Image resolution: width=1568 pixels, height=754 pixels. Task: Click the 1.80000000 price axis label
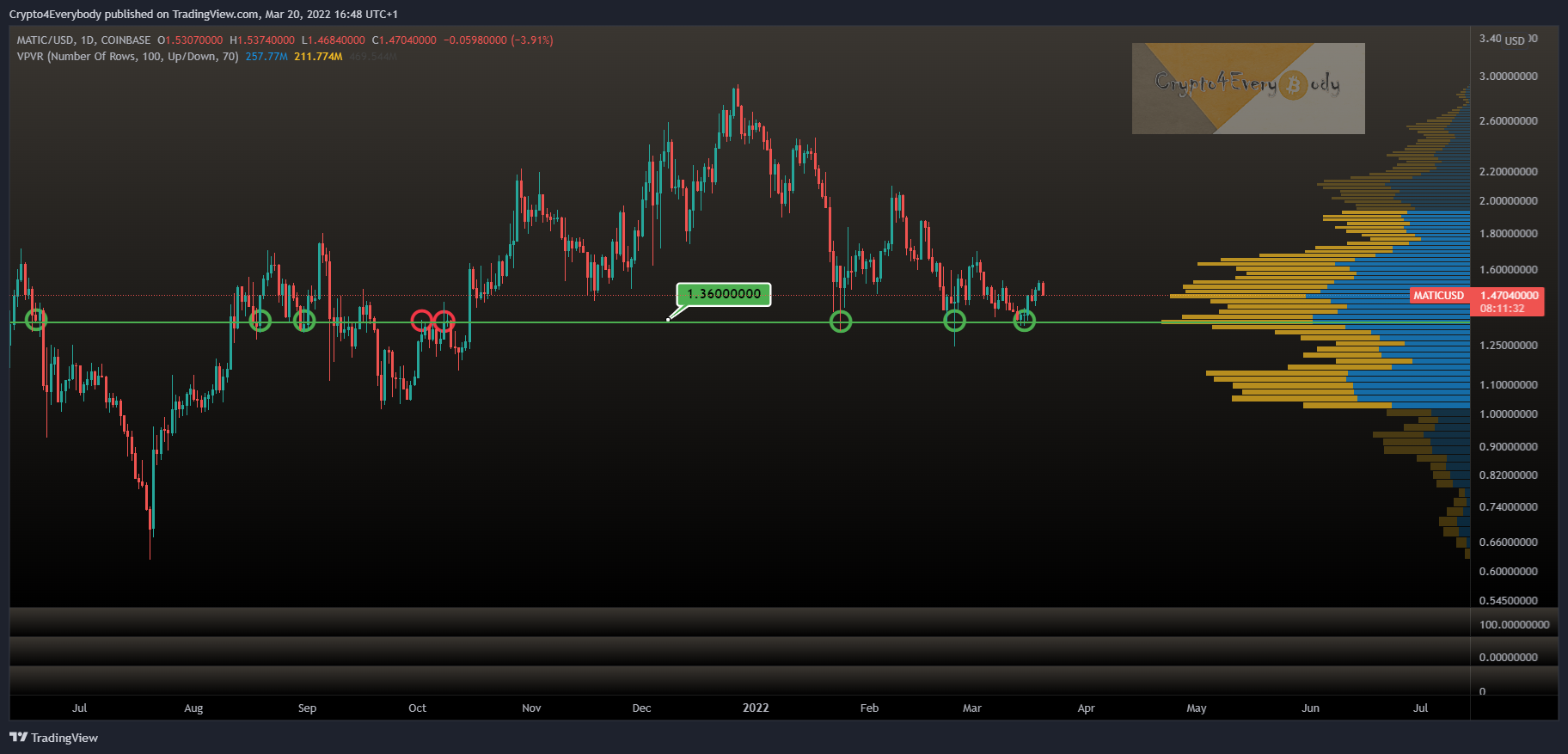point(1509,234)
